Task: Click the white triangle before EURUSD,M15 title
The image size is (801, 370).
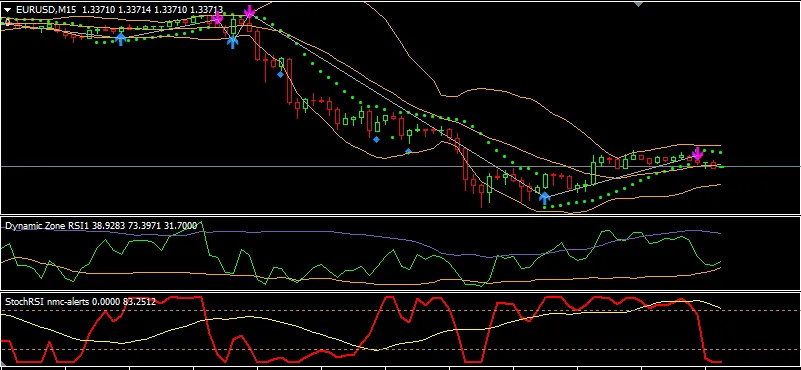Action: click(8, 9)
